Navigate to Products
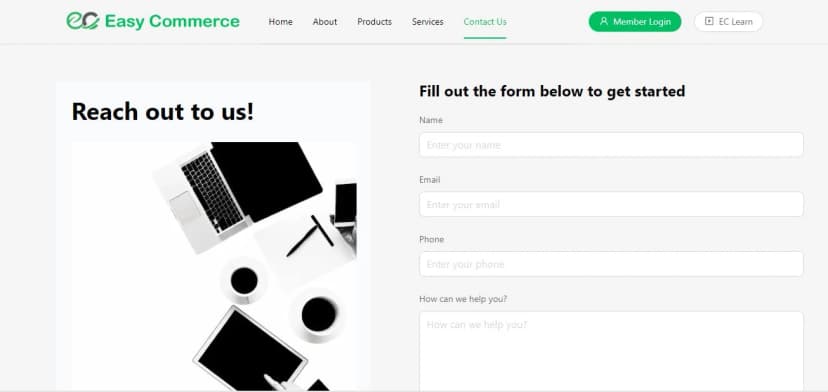This screenshot has height=392, width=828. (374, 22)
